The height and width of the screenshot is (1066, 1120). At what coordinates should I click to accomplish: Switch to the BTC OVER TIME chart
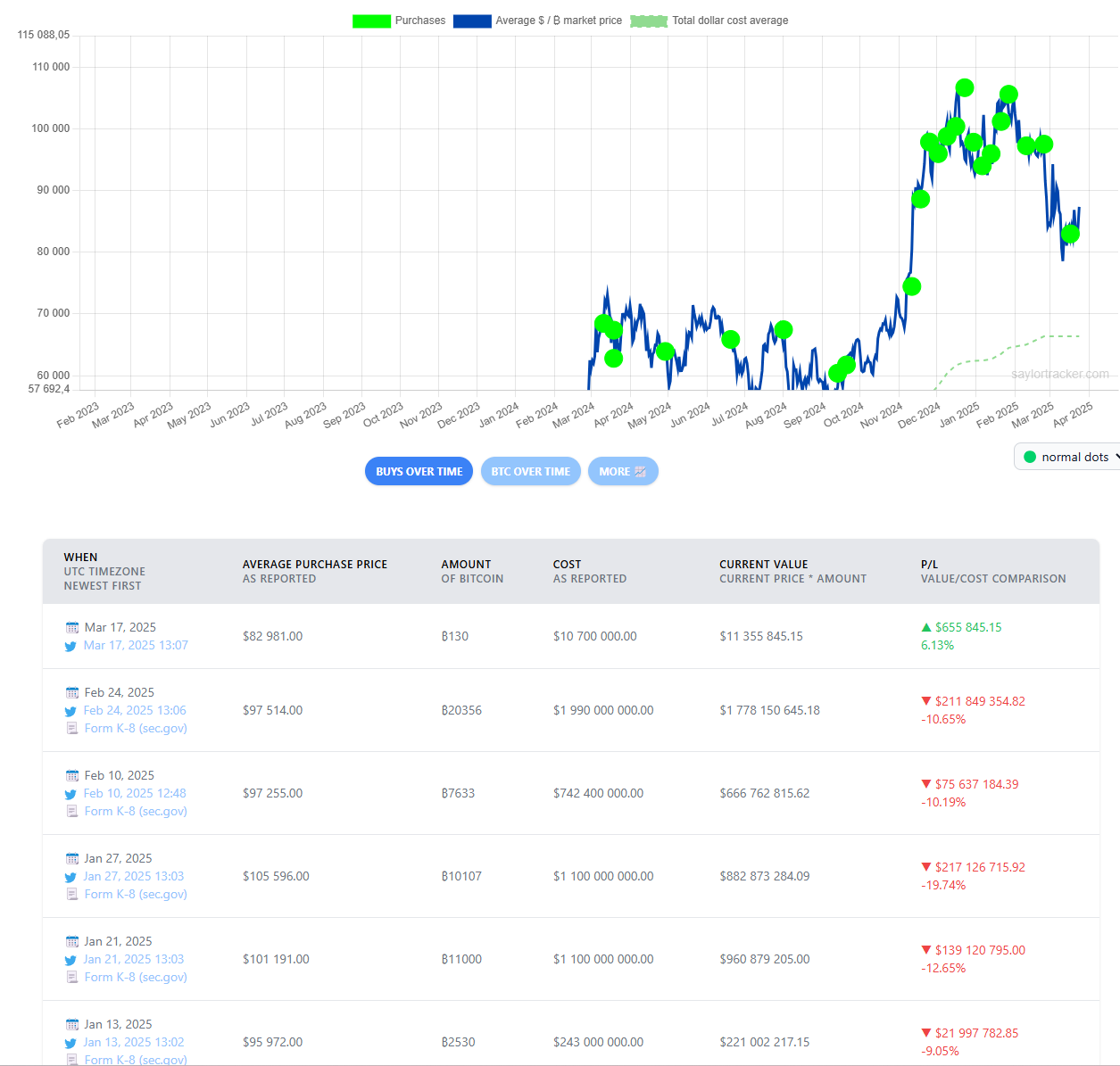coord(530,472)
